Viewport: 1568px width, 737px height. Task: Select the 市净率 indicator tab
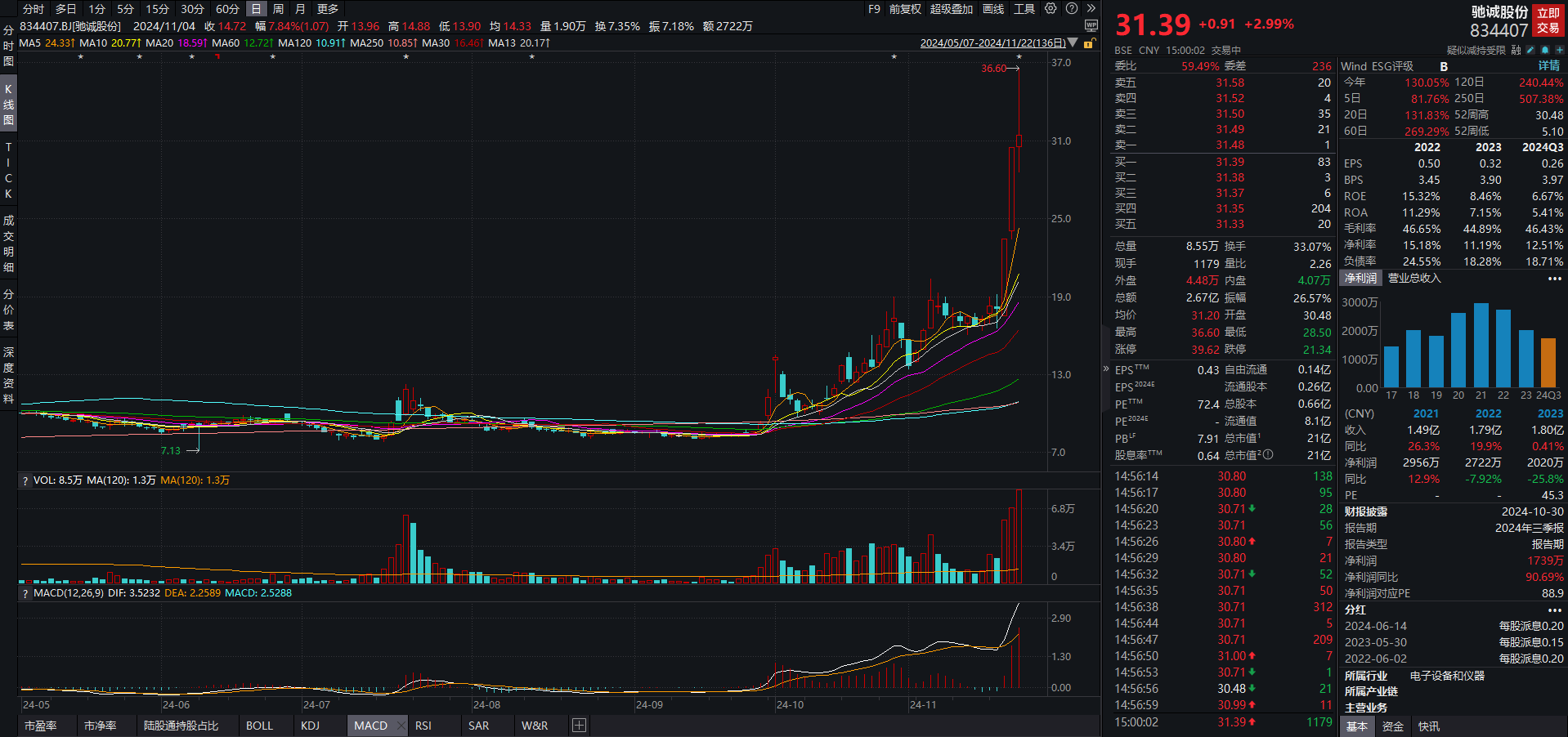tap(100, 726)
